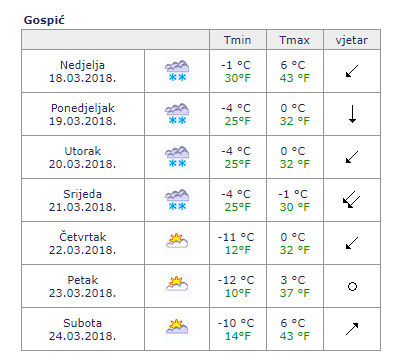Click the snow icon for Srijeda 21.03.2018.

[x=177, y=200]
